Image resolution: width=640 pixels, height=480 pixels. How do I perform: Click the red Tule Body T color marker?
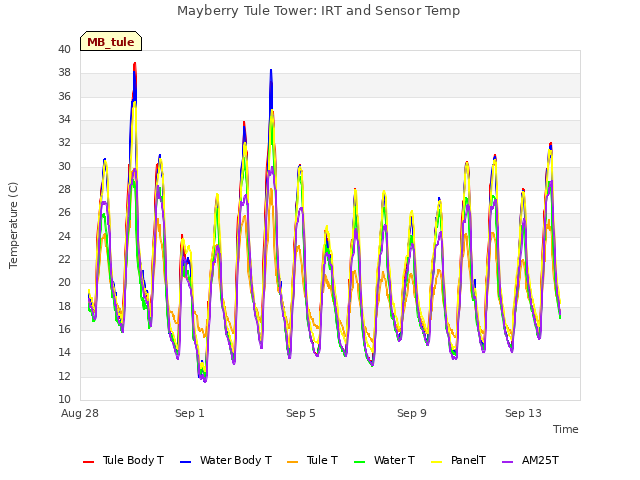point(89,462)
